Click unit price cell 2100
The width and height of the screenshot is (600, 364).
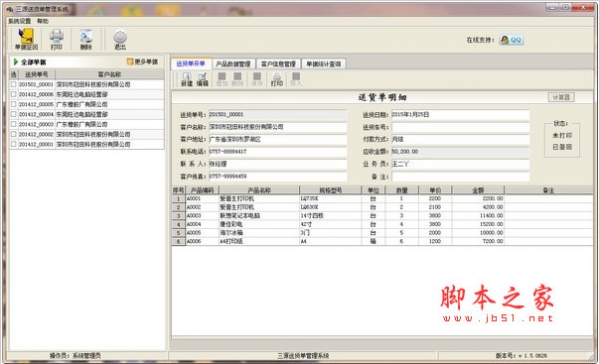click(x=435, y=207)
